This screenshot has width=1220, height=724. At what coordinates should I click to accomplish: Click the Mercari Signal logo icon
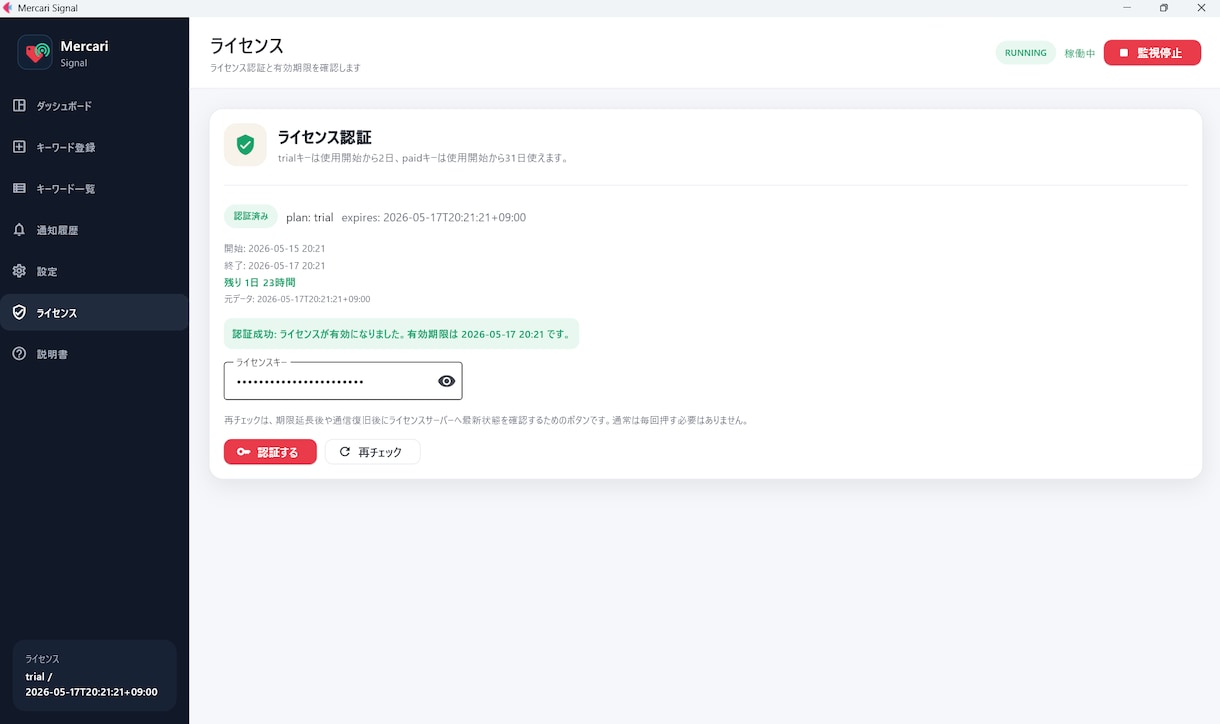point(35,52)
